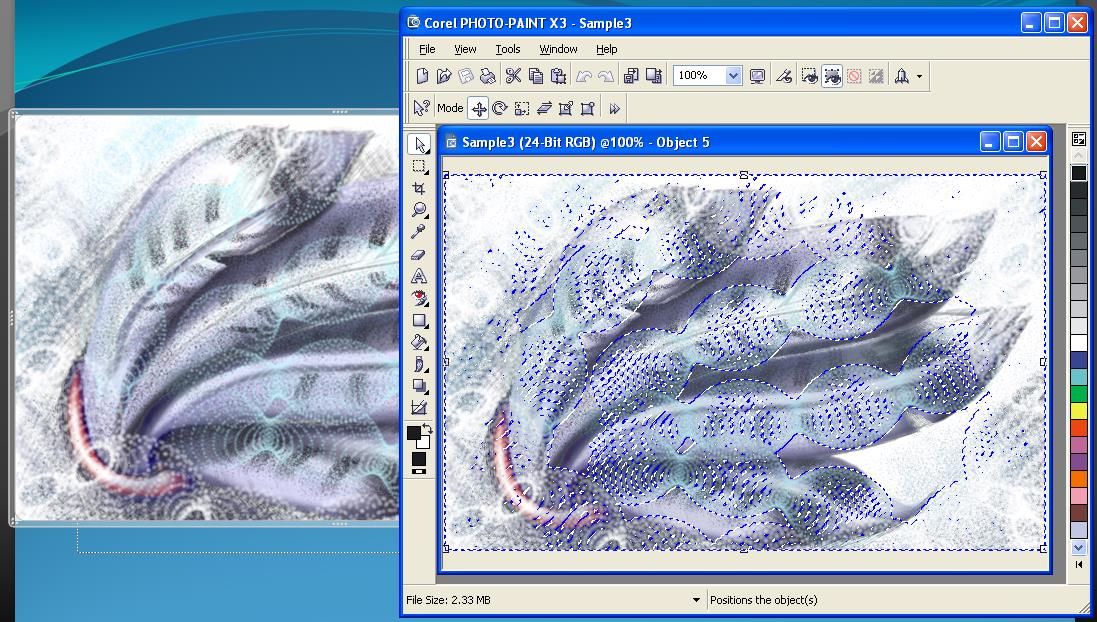Toggle the object marquee visibility eye
The width and height of the screenshot is (1097, 622).
pyautogui.click(x=832, y=76)
